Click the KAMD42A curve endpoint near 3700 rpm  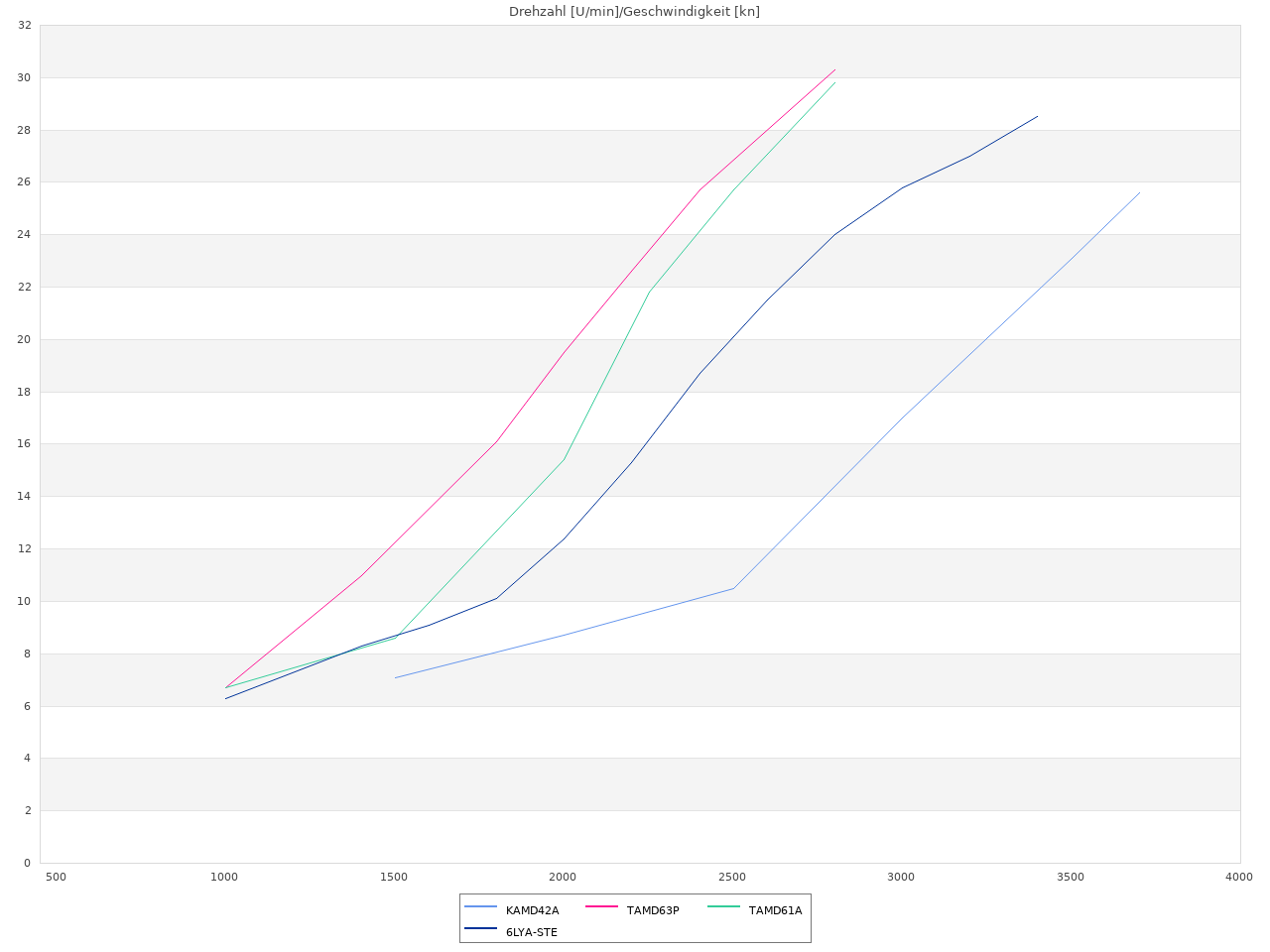click(x=1139, y=192)
